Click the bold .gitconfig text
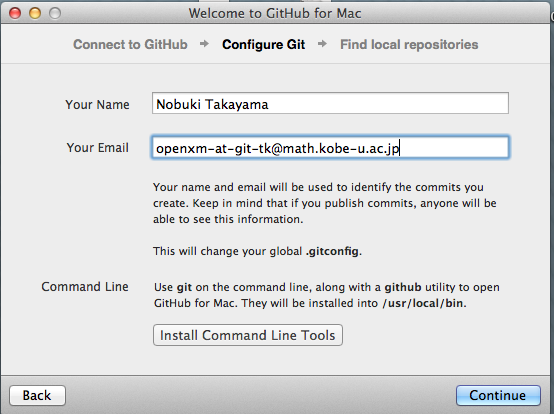Screen dimensions: 554x414 coord(333,251)
